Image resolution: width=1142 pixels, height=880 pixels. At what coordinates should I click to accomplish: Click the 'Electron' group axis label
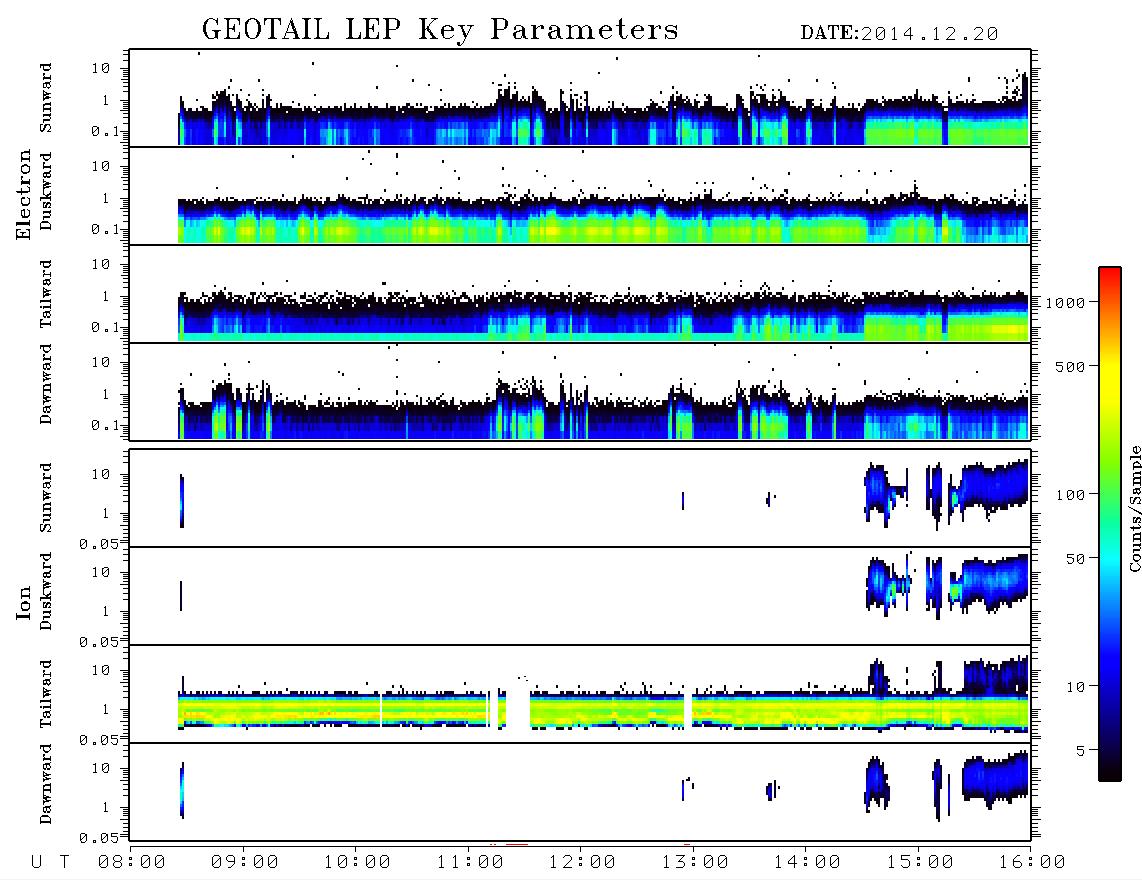click(x=23, y=194)
